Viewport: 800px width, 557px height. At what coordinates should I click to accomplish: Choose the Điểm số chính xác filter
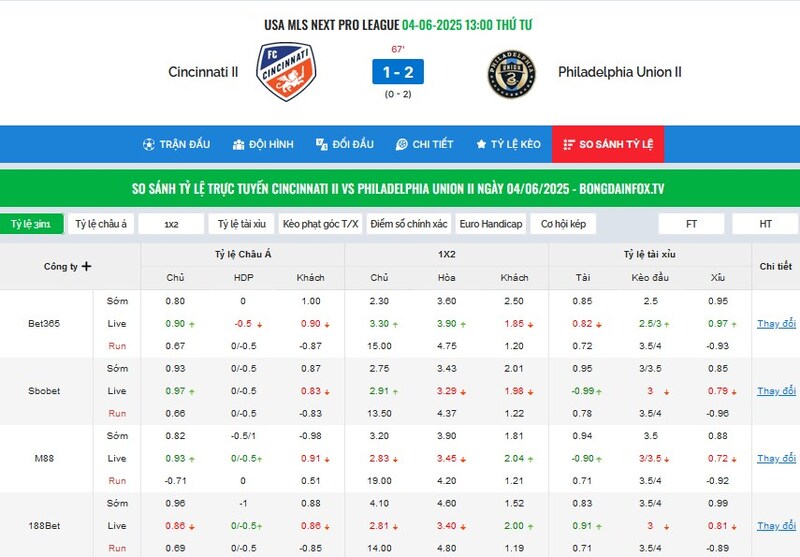pyautogui.click(x=409, y=224)
